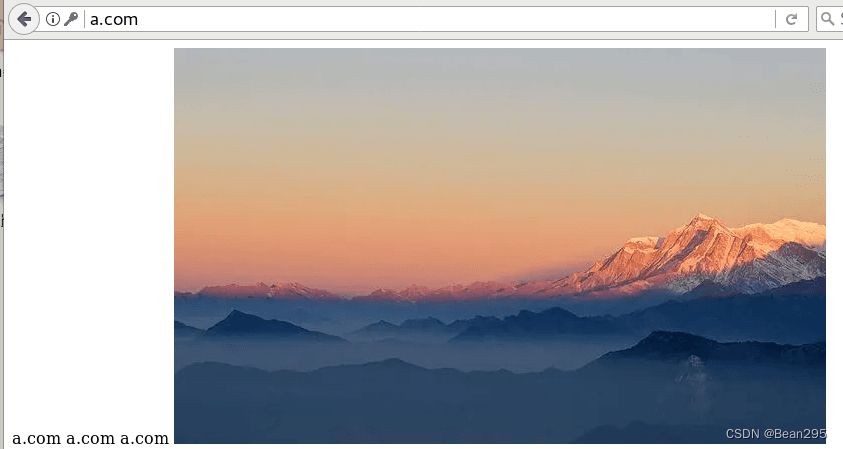843x449 pixels.
Task: Select the second a.com word on page
Action: pyautogui.click(x=90, y=438)
